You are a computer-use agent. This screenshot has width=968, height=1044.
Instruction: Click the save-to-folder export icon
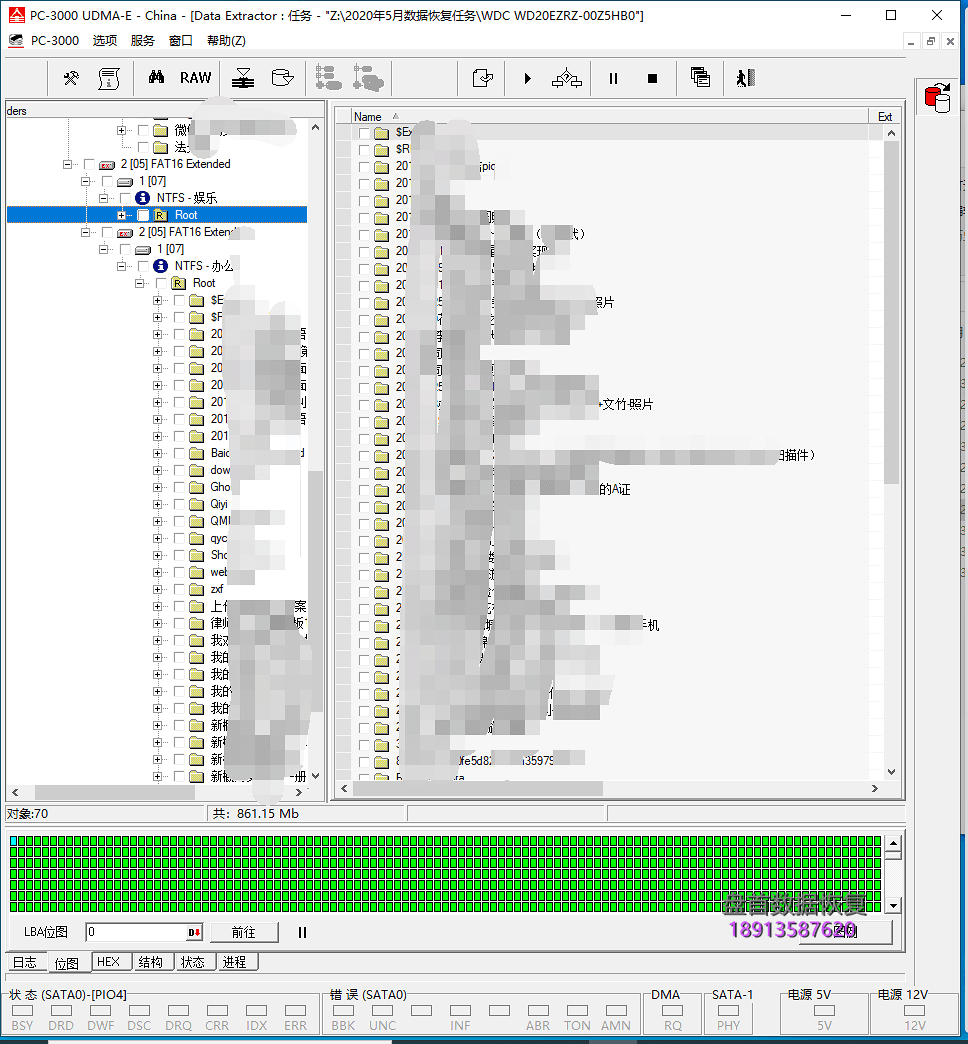[x=482, y=79]
